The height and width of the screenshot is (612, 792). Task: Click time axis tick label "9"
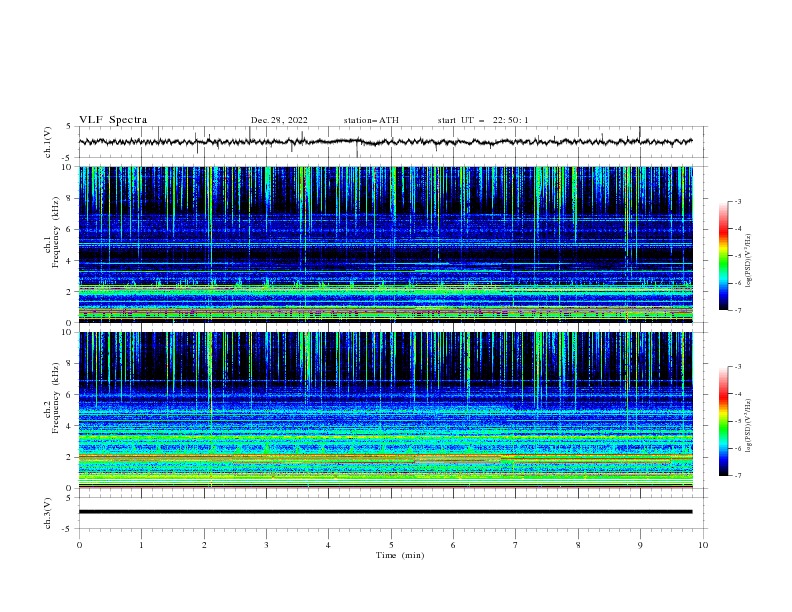coord(640,545)
